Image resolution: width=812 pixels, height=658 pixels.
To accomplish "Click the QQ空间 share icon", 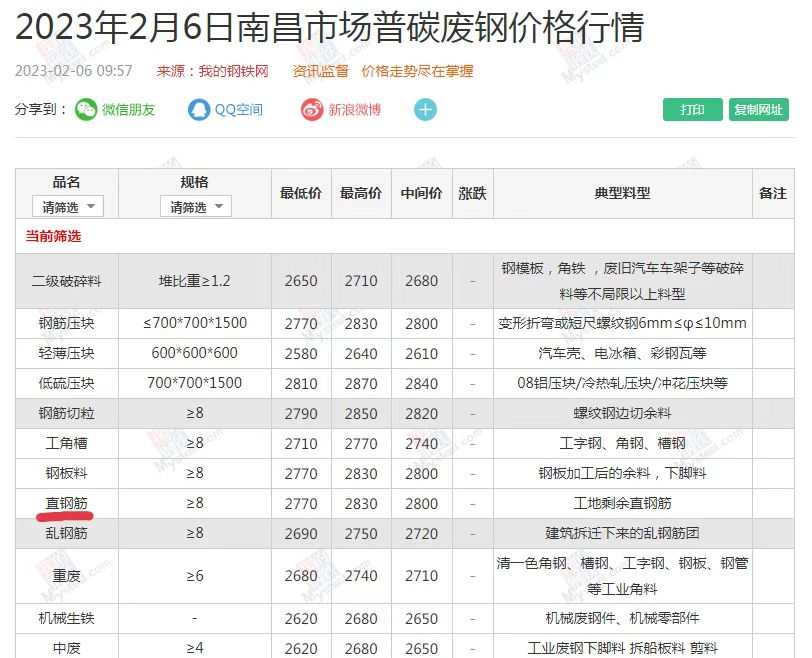I will [200, 110].
